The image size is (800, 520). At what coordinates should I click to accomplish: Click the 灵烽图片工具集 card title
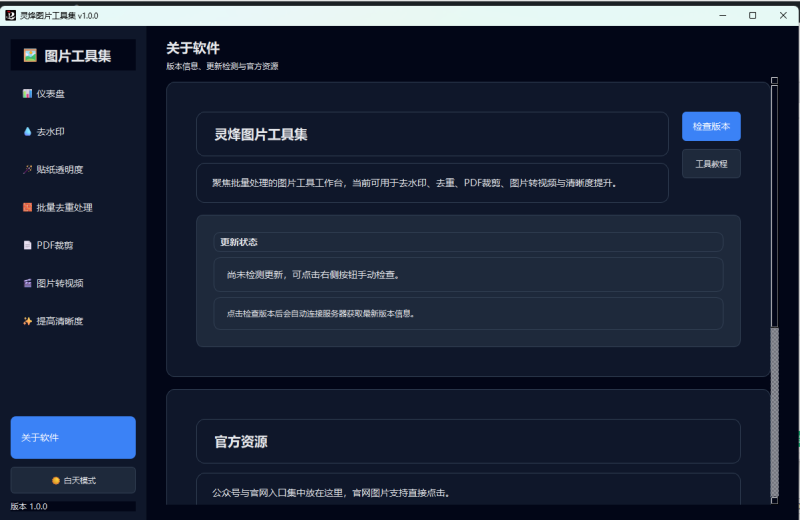[261, 135]
